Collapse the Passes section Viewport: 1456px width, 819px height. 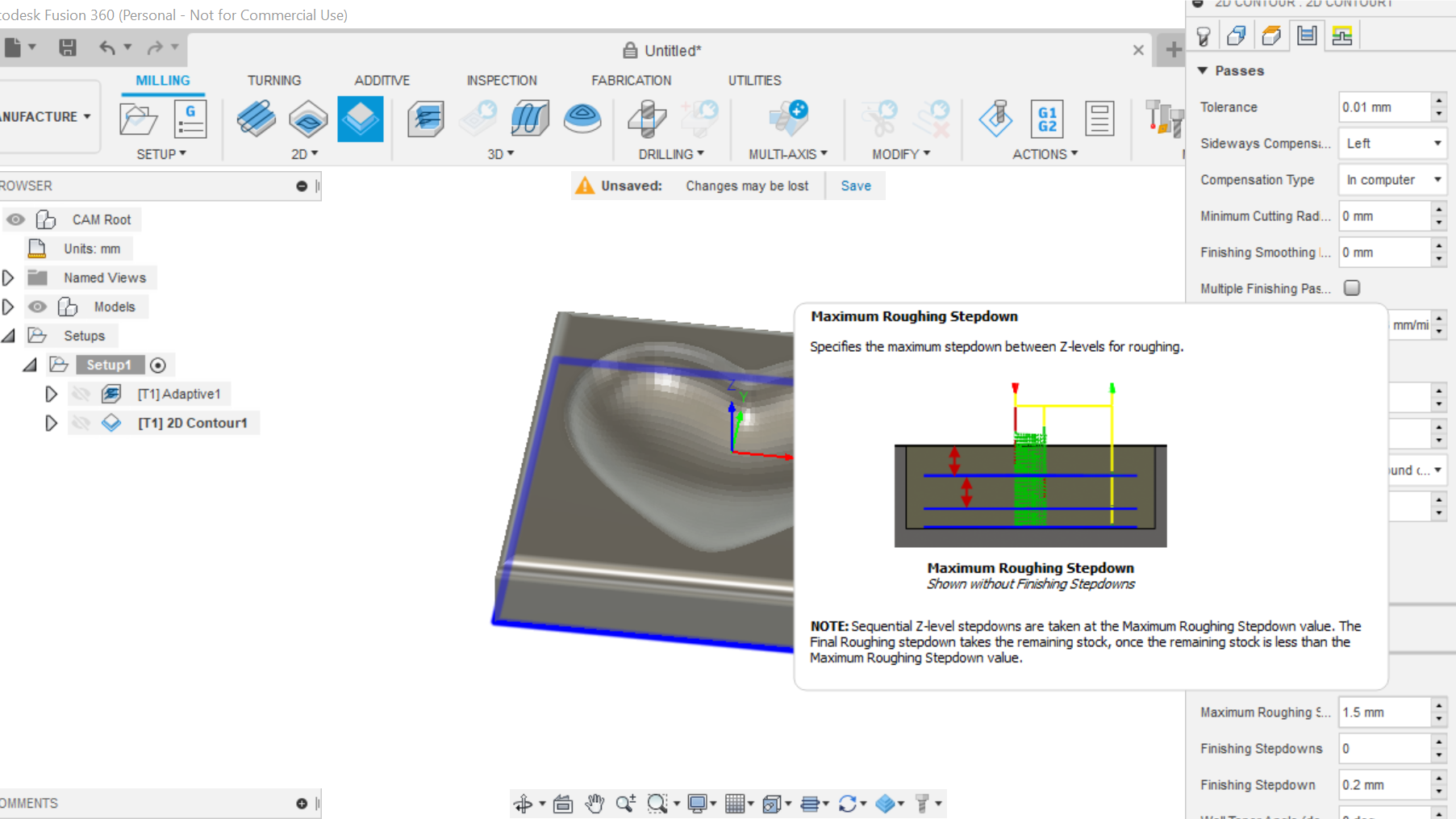pyautogui.click(x=1203, y=71)
